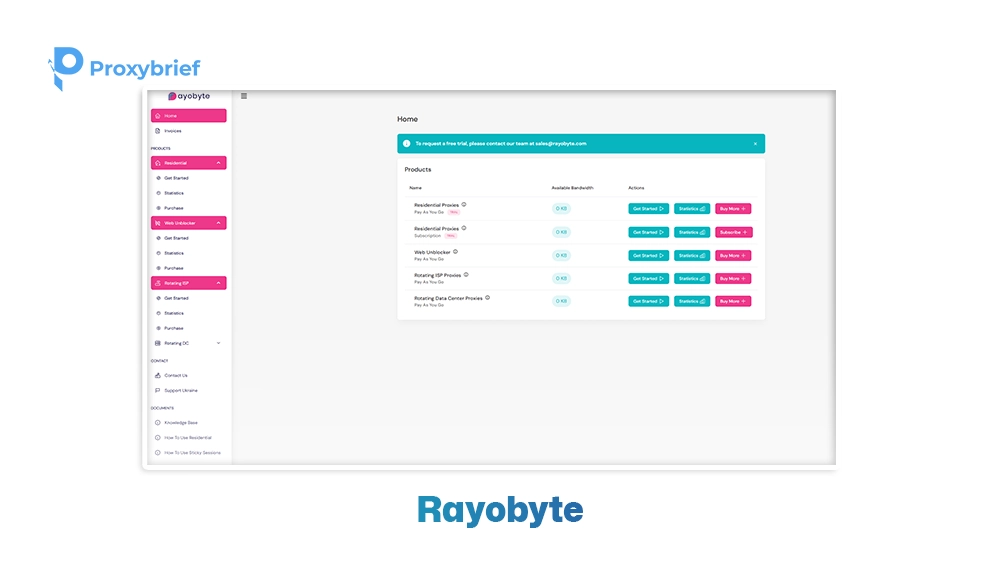Click info icon beside Residential Proxies Pay As You Go

(464, 205)
